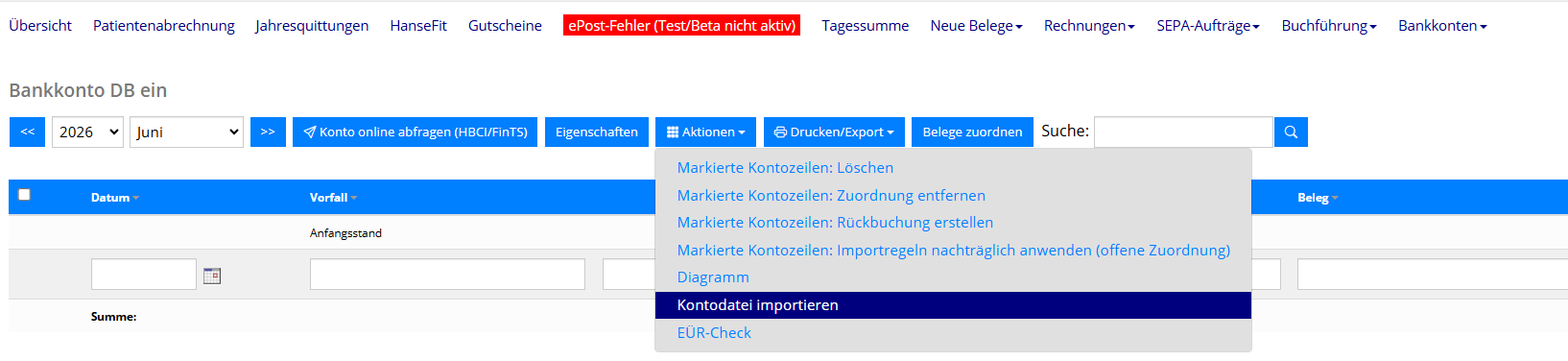This screenshot has width=1568, height=361.
Task: Expand the Rechnungen menu
Action: pos(1089,26)
